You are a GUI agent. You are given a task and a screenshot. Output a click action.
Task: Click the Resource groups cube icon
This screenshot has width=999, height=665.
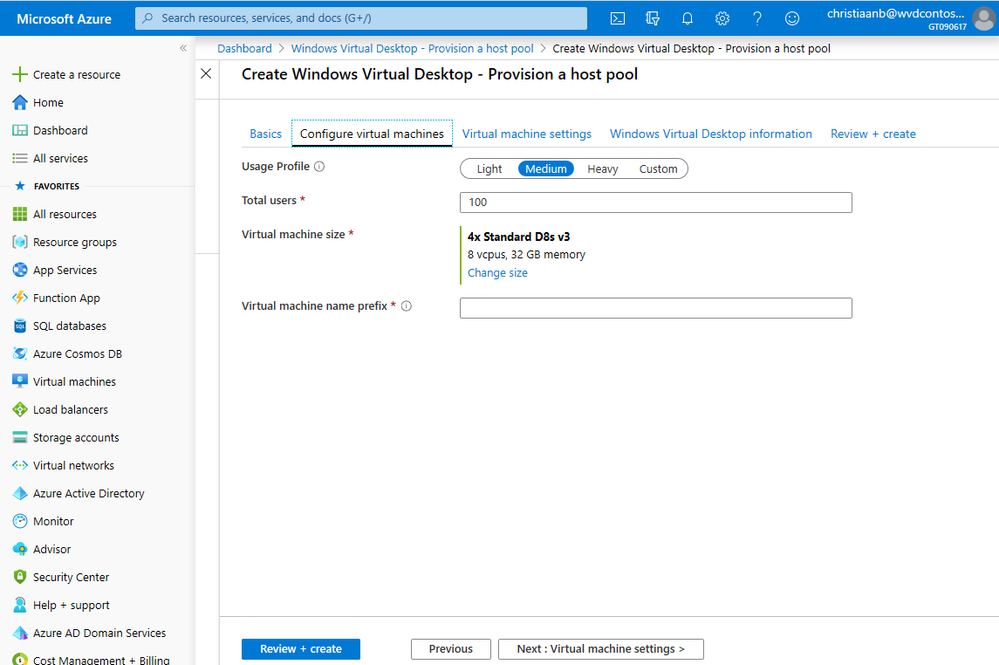tap(20, 242)
